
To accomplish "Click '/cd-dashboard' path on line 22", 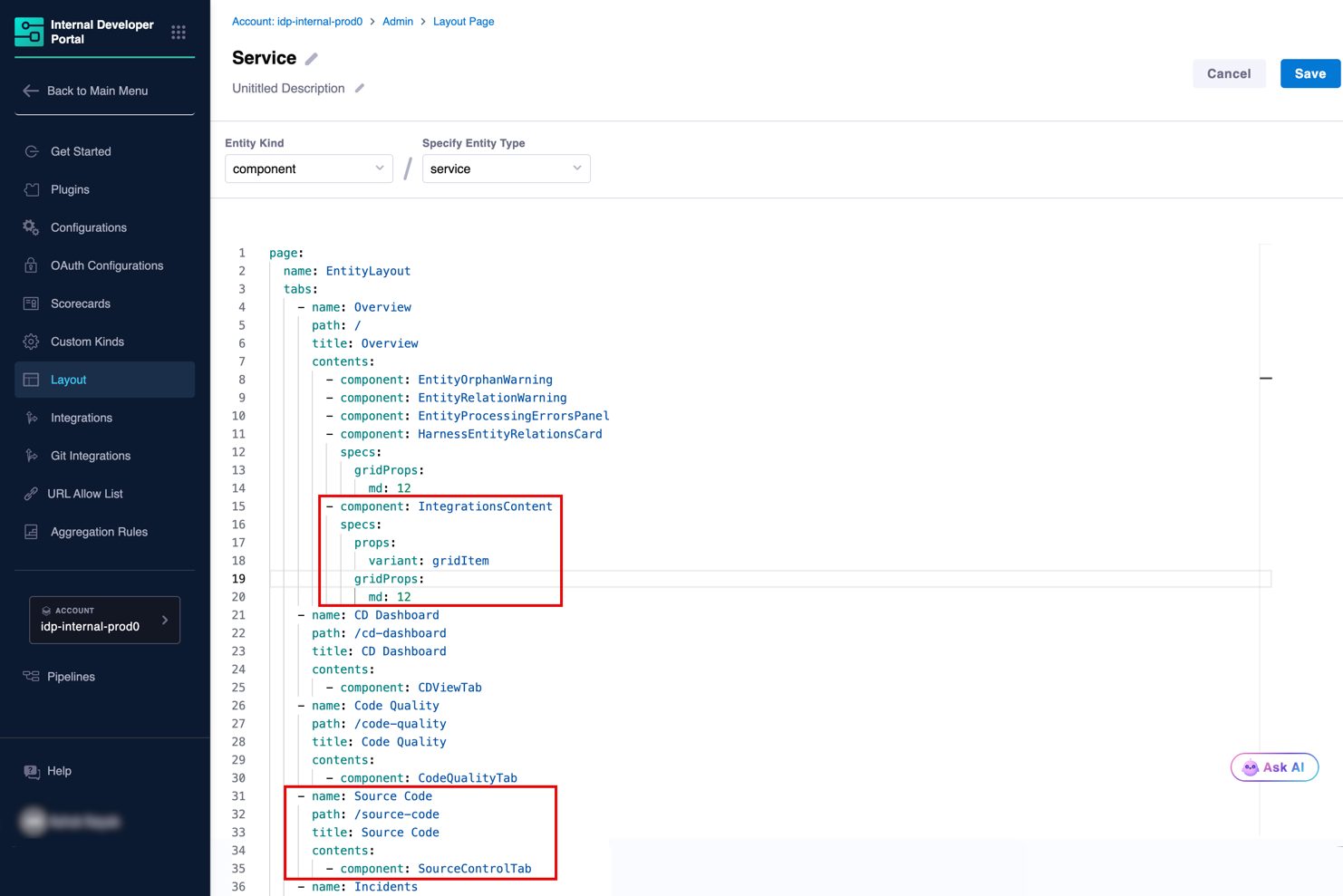I will coord(401,633).
